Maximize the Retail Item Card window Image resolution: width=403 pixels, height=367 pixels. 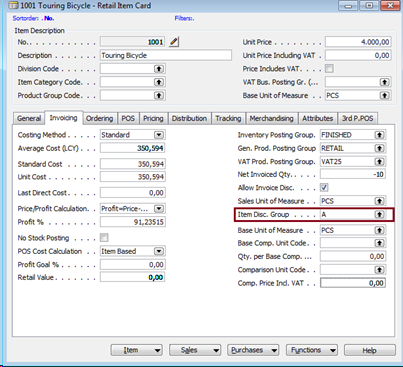click(369, 5)
